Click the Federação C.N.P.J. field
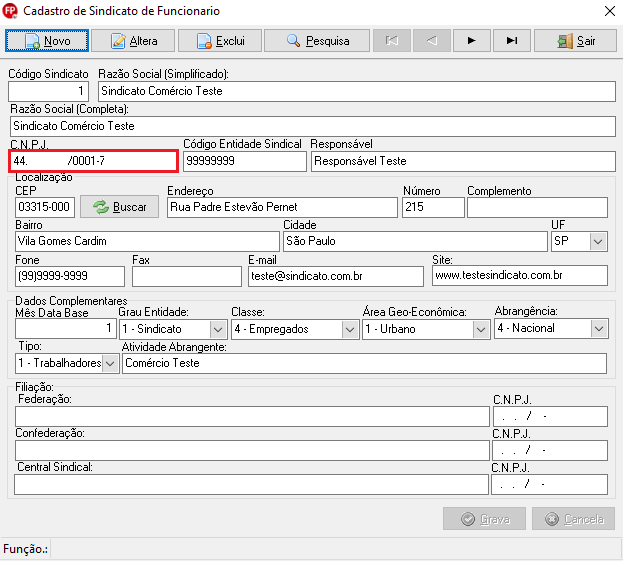Image resolution: width=623 pixels, height=561 pixels. pyautogui.click(x=550, y=416)
